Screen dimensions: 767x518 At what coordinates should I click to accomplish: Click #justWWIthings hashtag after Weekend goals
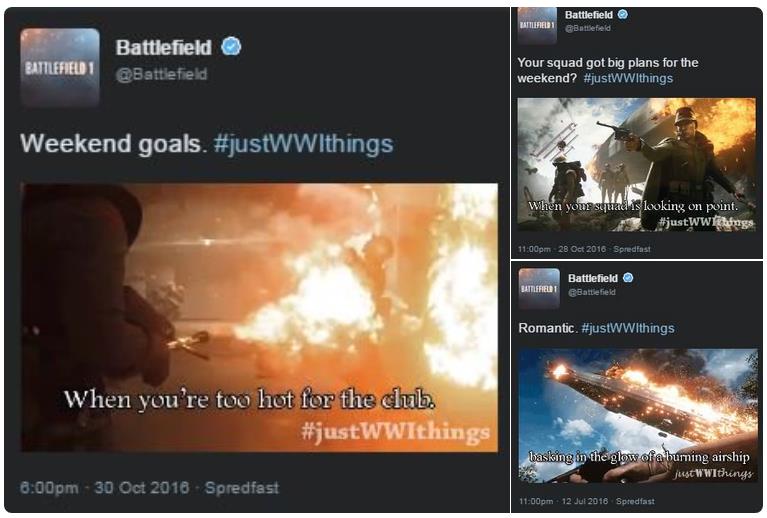303,144
